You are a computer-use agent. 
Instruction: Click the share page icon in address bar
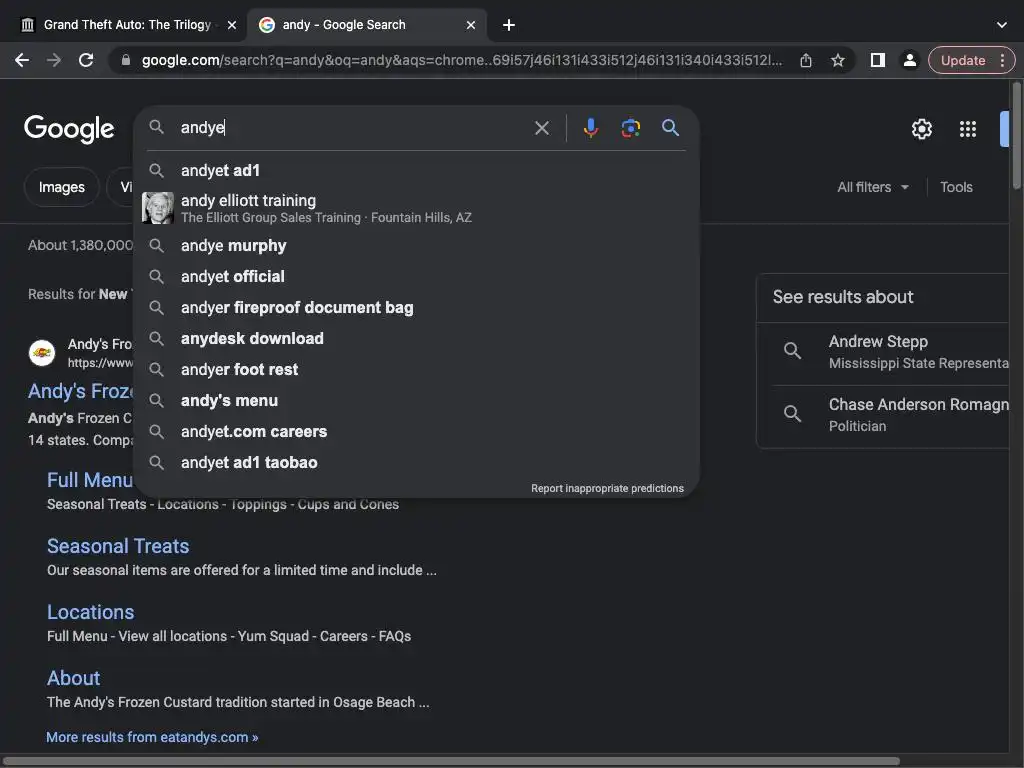pos(806,60)
